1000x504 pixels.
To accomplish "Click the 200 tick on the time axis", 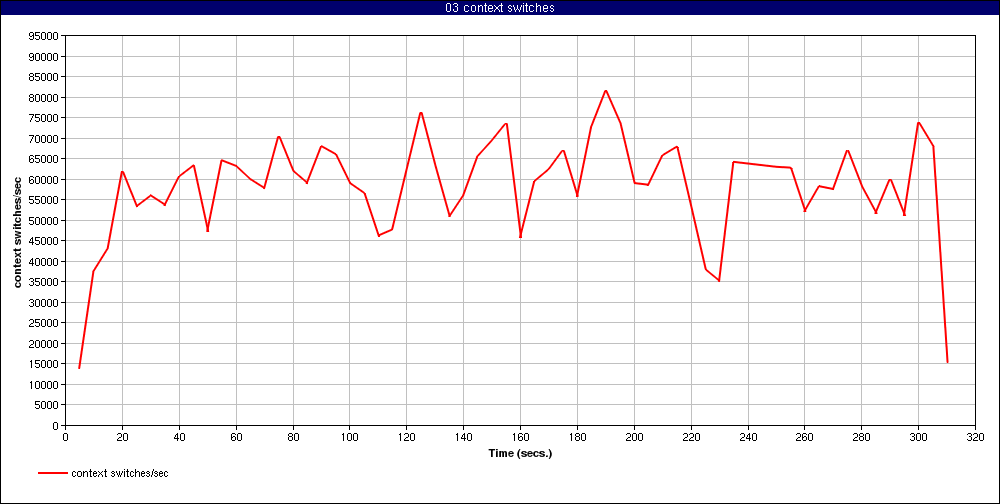I will 634,437.
